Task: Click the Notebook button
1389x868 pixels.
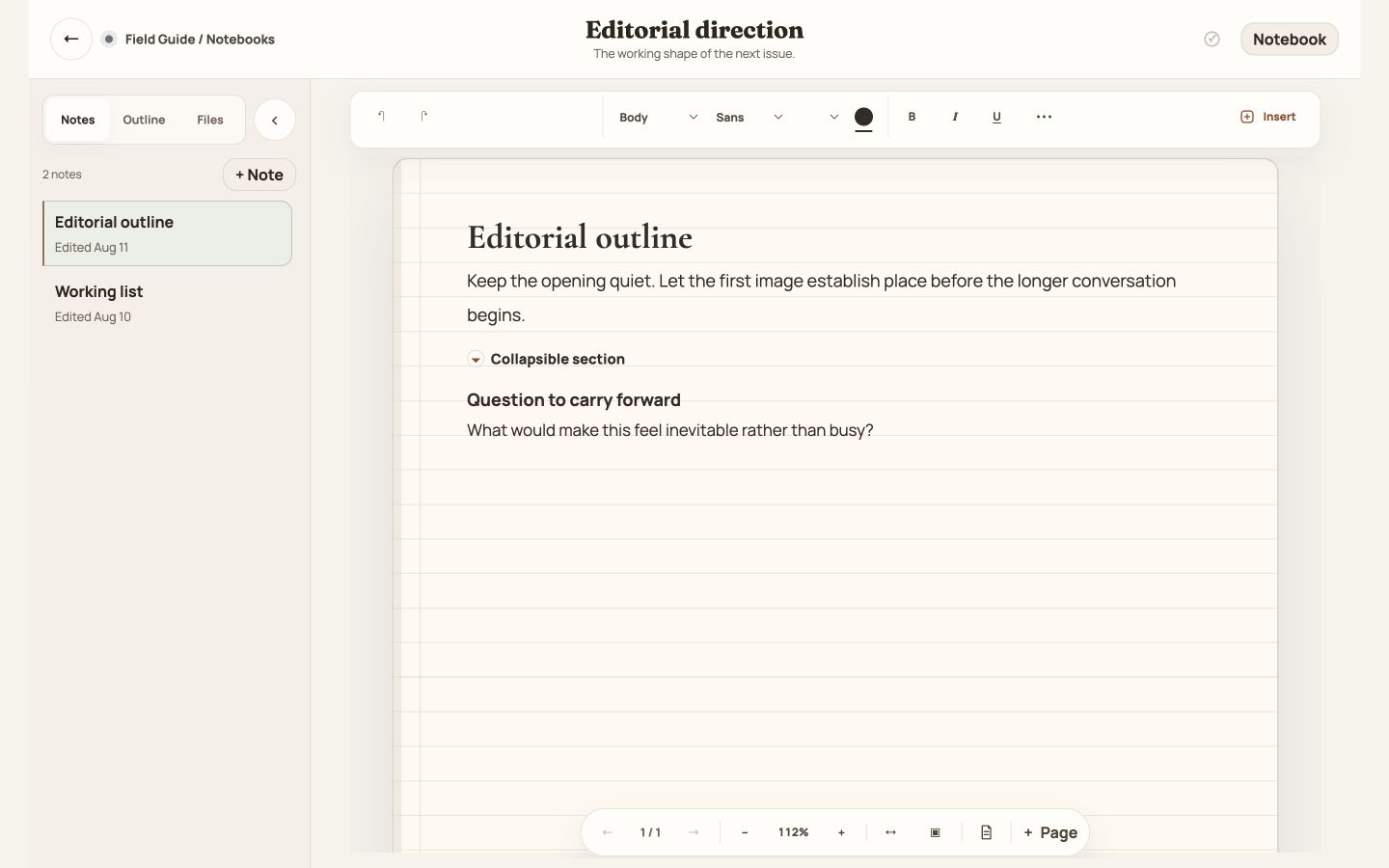Action: tap(1290, 40)
